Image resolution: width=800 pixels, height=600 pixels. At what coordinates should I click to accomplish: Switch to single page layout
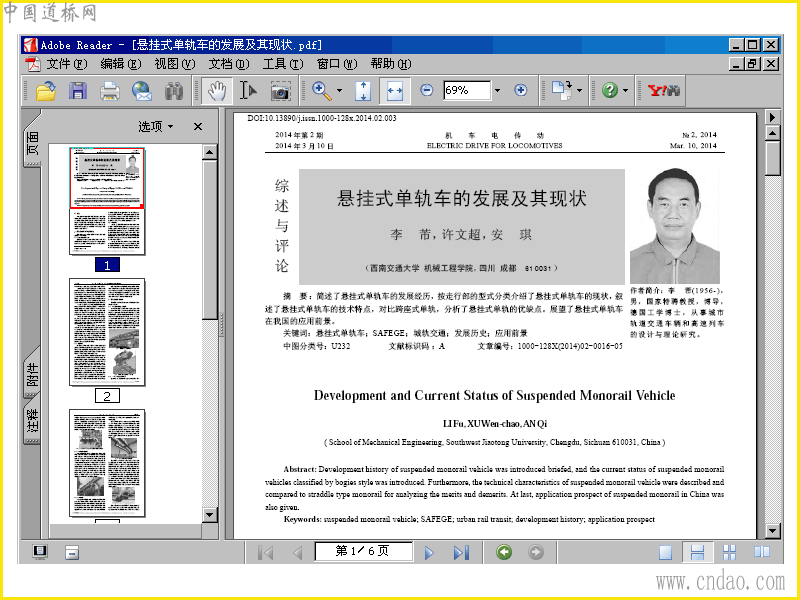click(x=665, y=552)
